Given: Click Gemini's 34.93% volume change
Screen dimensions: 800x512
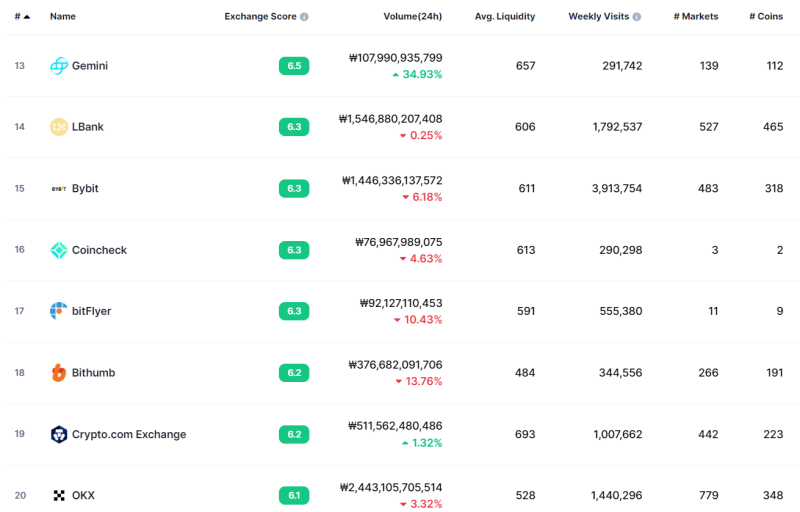Looking at the screenshot, I should [x=417, y=74].
